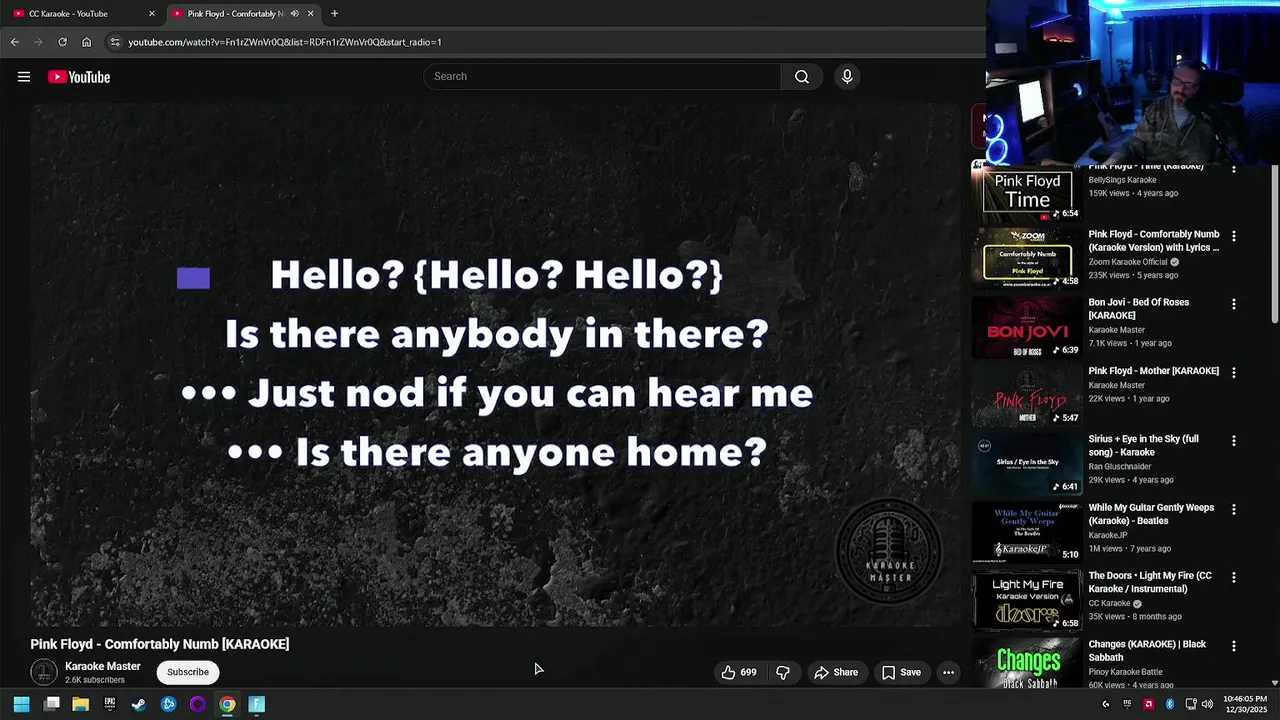Close the Pink Floyd tab

(x=310, y=14)
